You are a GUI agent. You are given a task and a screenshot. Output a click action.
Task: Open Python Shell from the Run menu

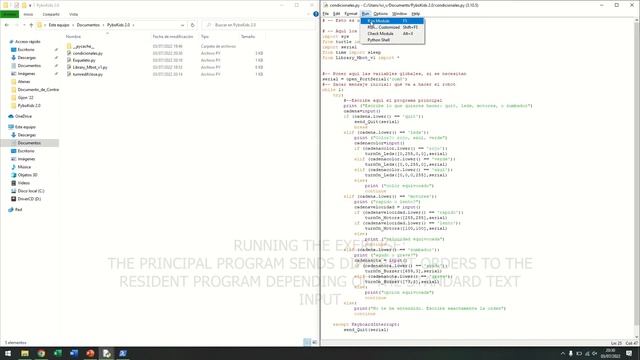point(392,40)
